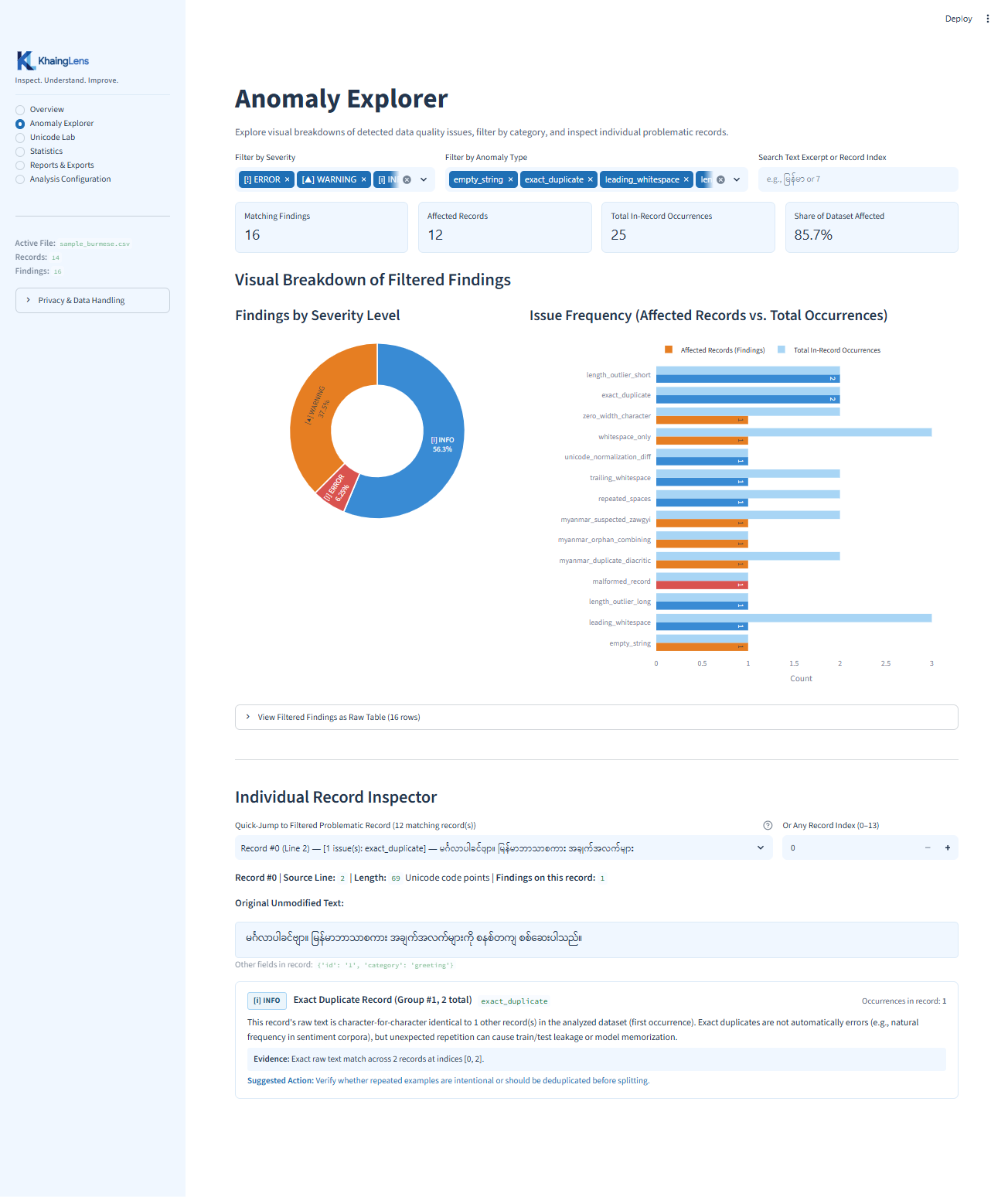1008x1197 pixels.
Task: Click the Affected Records value 12
Action: coord(435,235)
